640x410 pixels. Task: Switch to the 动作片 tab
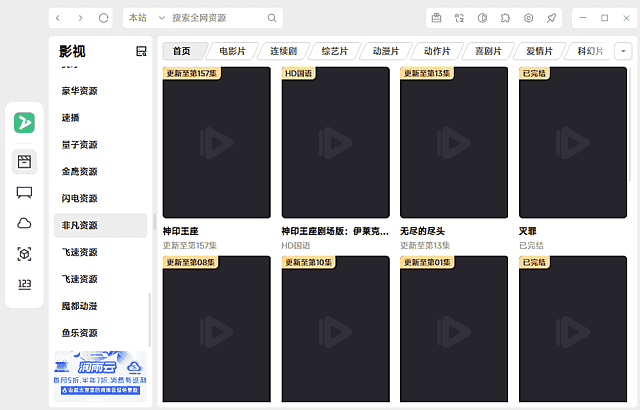pyautogui.click(x=437, y=51)
